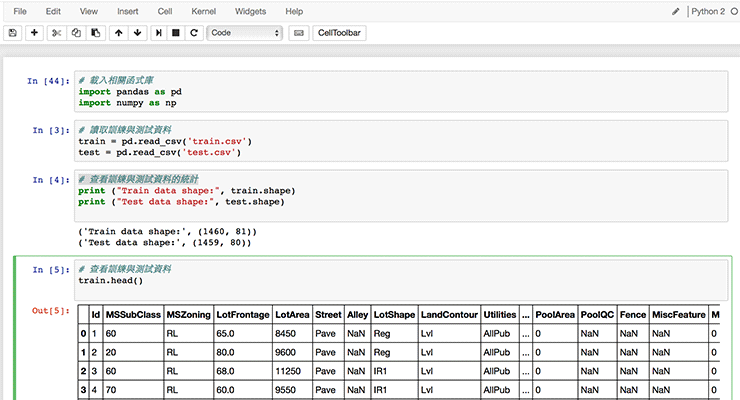
Task: Open the cell type dropdown showing Code
Action: coord(245,33)
